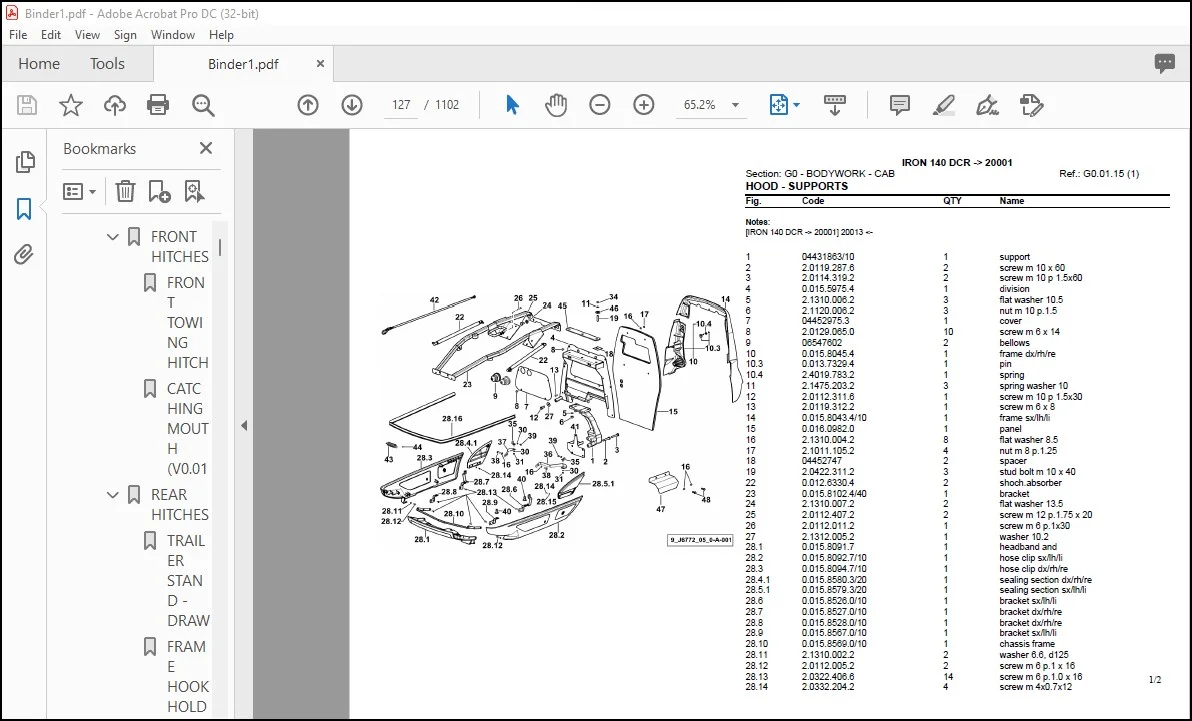
Task: Click the 'headband and' part name
Action: click(1028, 547)
